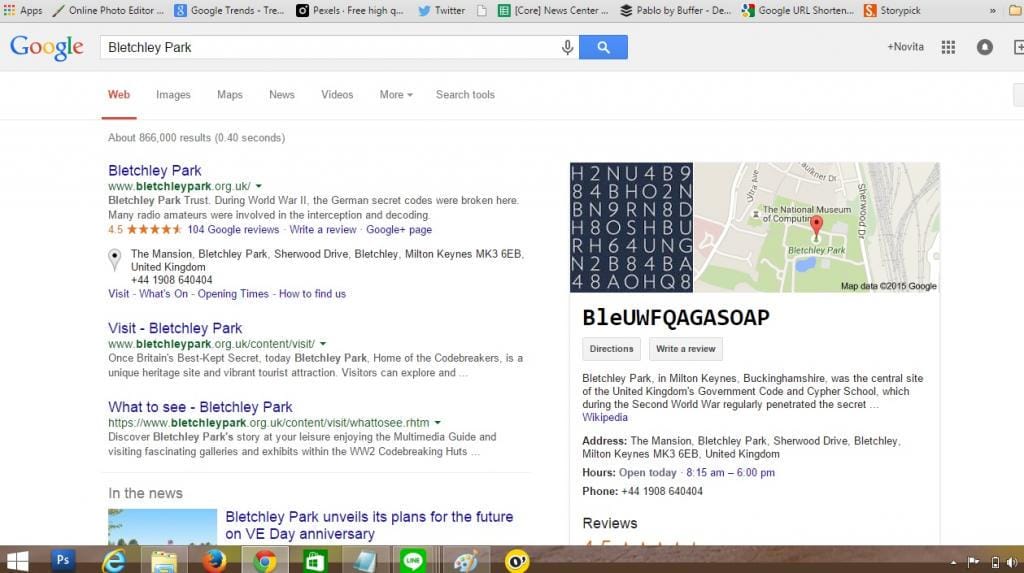Open the Windows Store taskbar icon
This screenshot has width=1024, height=573.
click(315, 561)
